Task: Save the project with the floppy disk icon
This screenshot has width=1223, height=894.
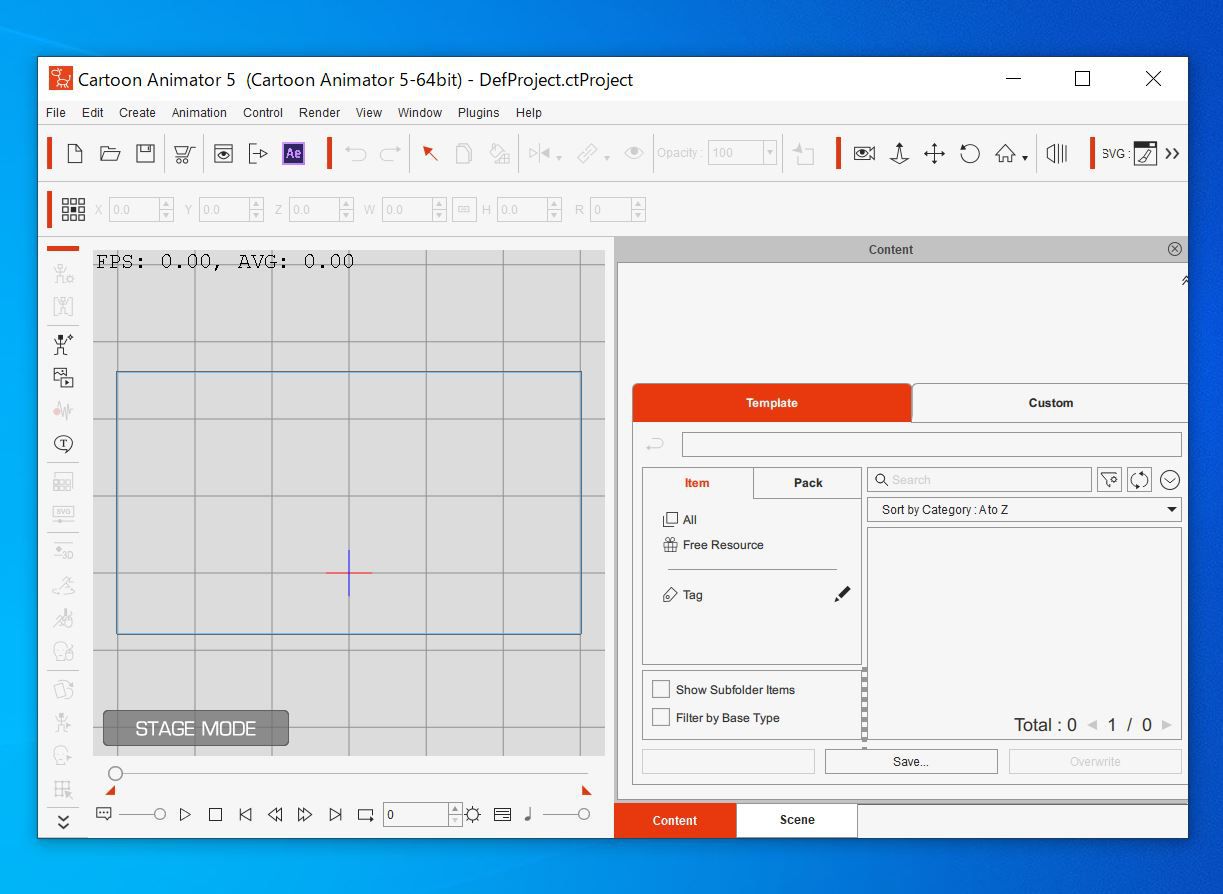Action: [146, 153]
